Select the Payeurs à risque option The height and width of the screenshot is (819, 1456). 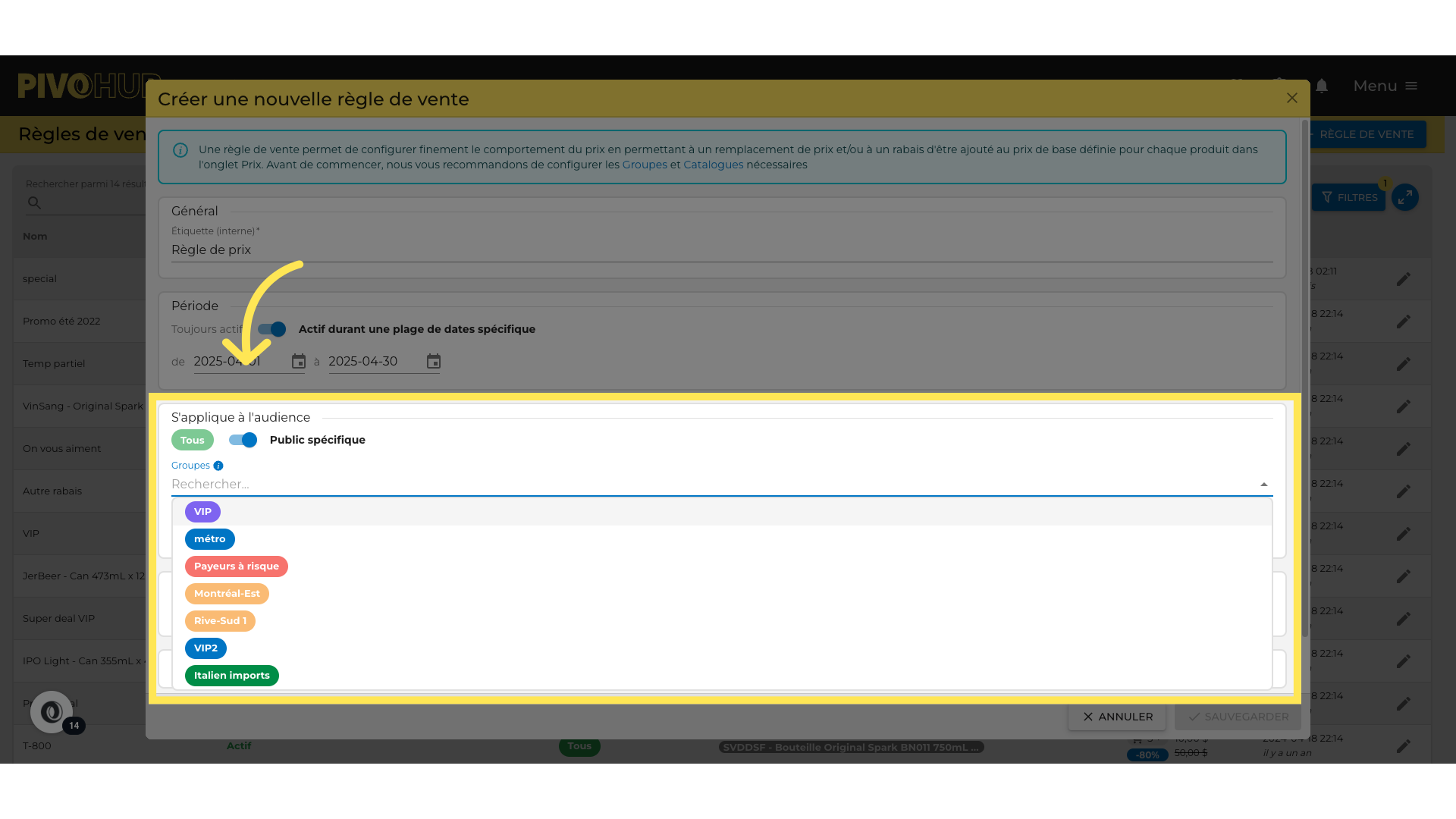pyautogui.click(x=236, y=566)
